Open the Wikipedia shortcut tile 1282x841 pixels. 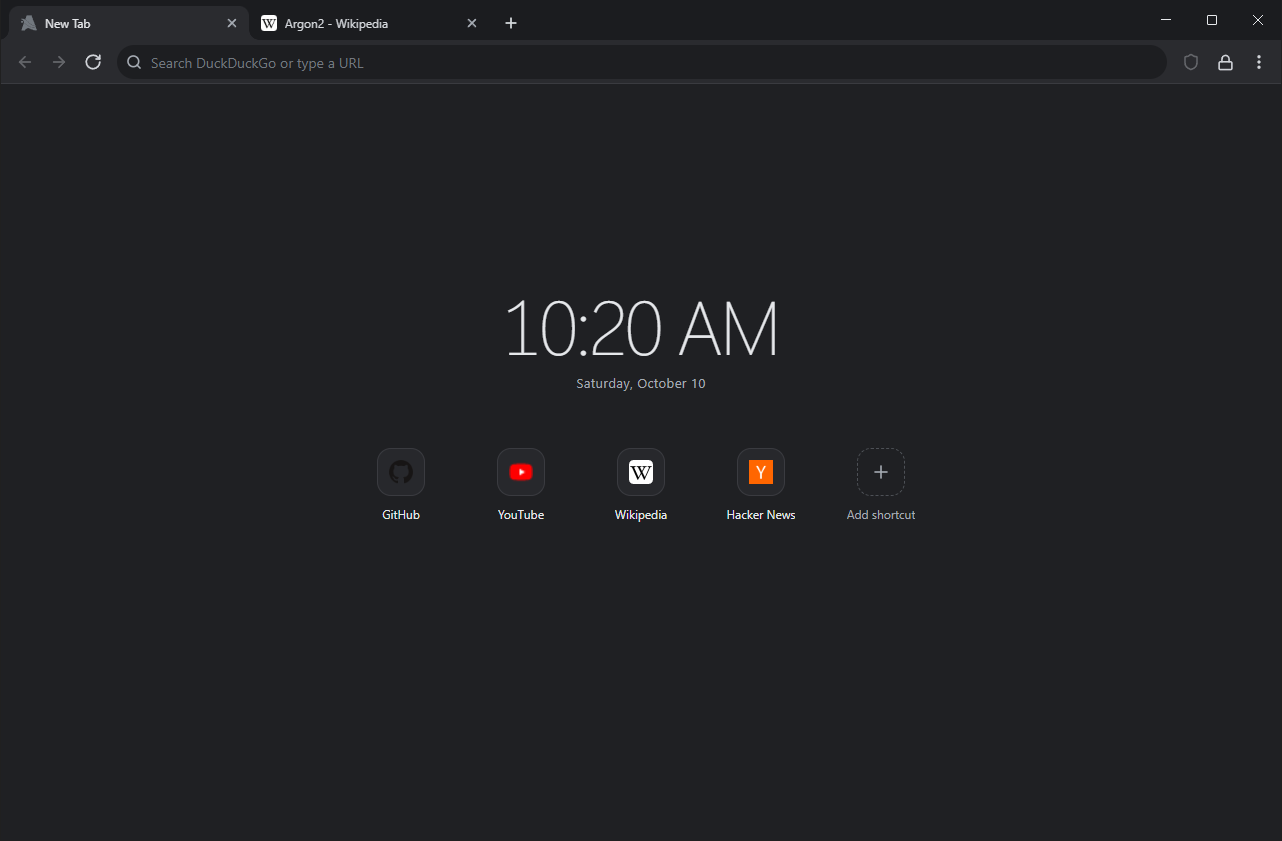[641, 472]
